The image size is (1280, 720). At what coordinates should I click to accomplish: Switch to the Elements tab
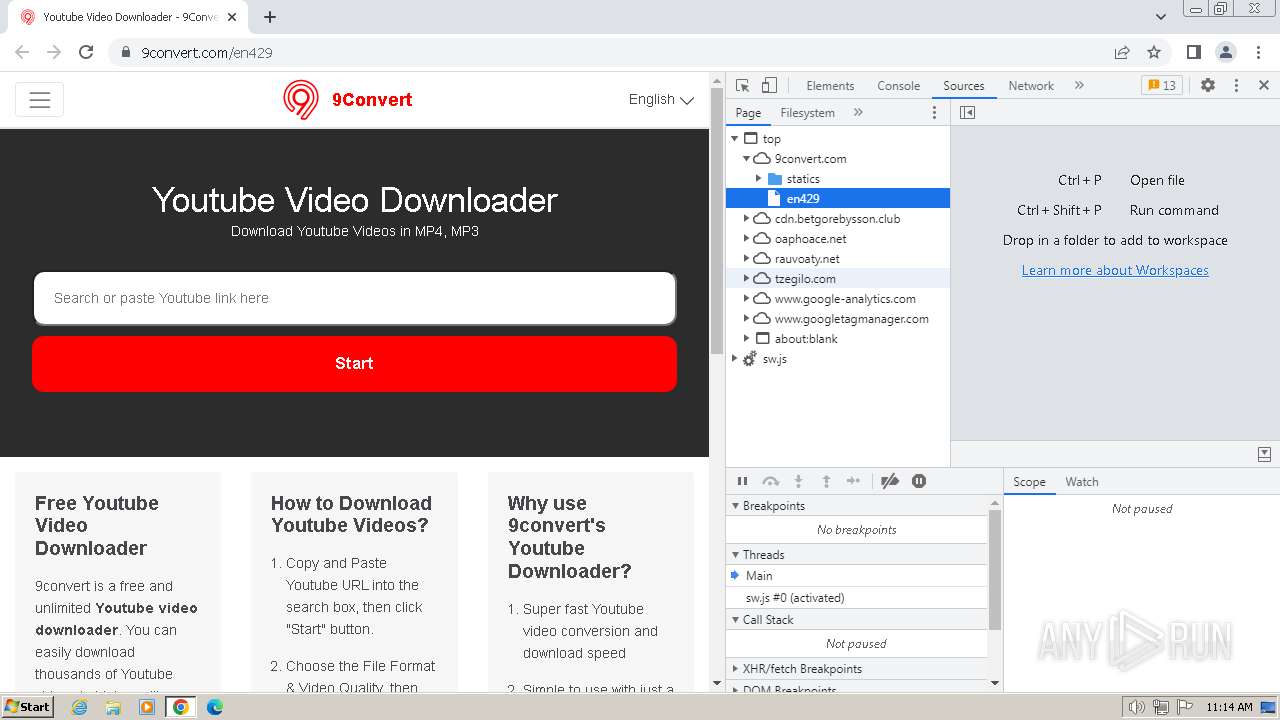pyautogui.click(x=830, y=86)
